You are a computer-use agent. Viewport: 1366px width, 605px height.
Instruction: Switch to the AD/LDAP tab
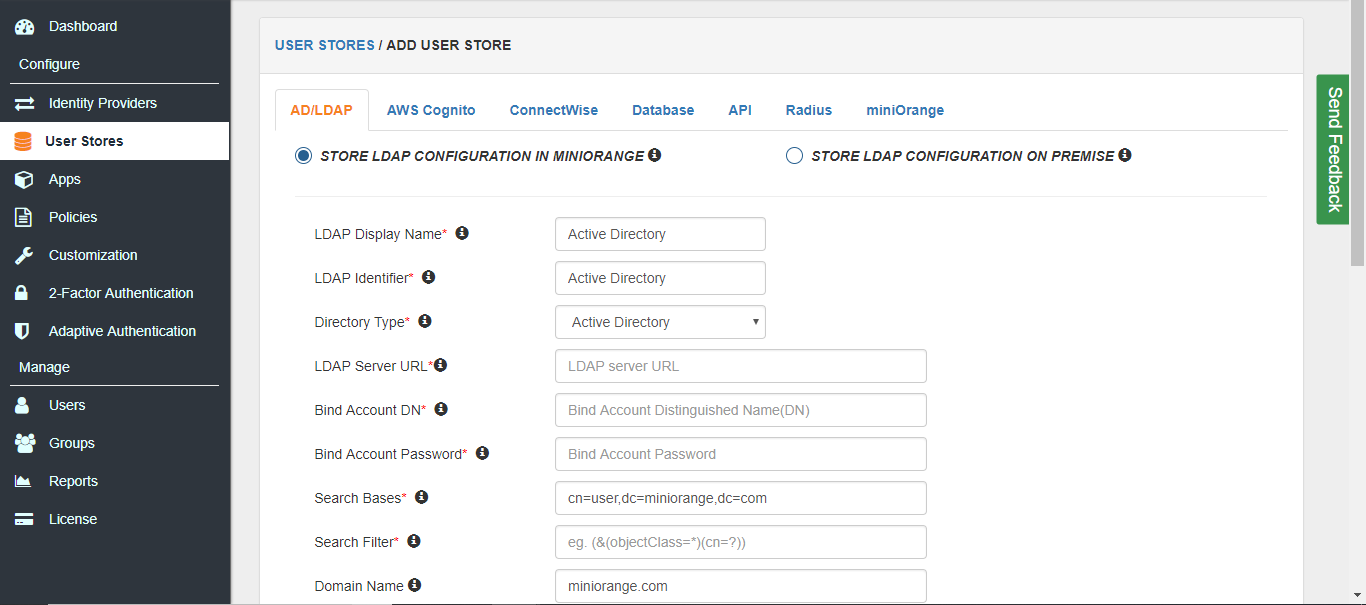(321, 110)
